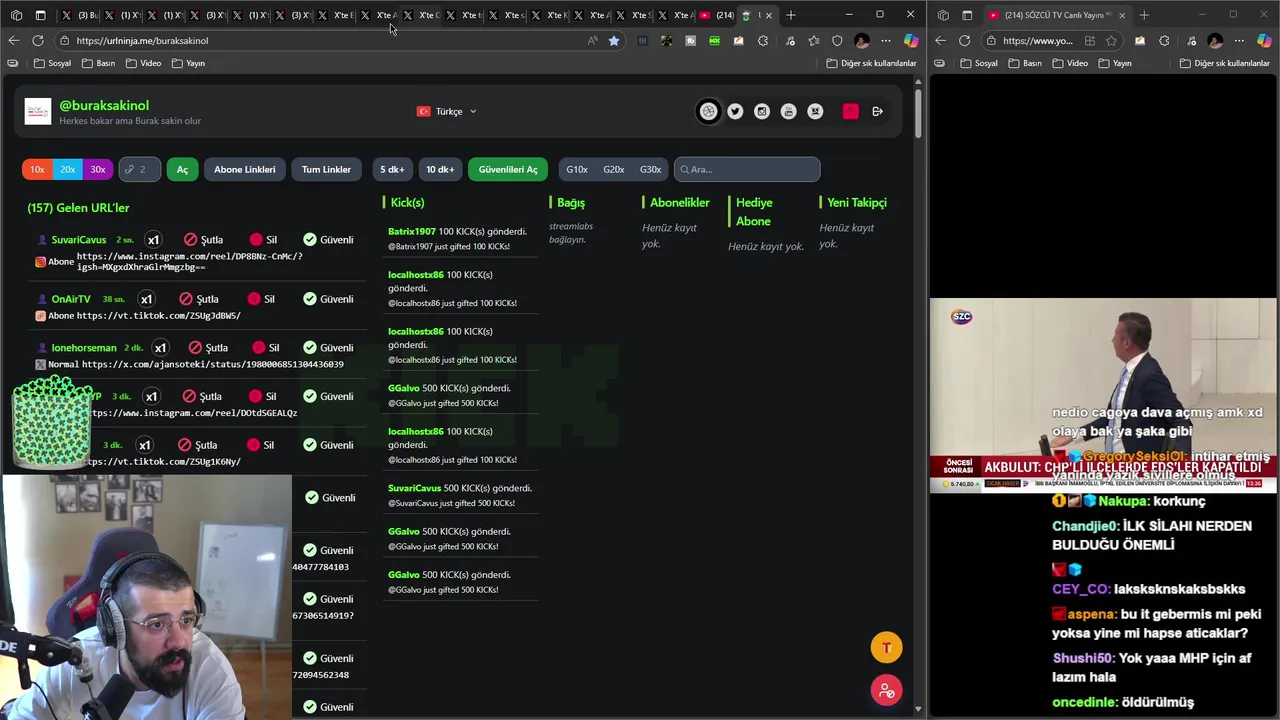Open the Copilot icon in left browser

coord(911,41)
